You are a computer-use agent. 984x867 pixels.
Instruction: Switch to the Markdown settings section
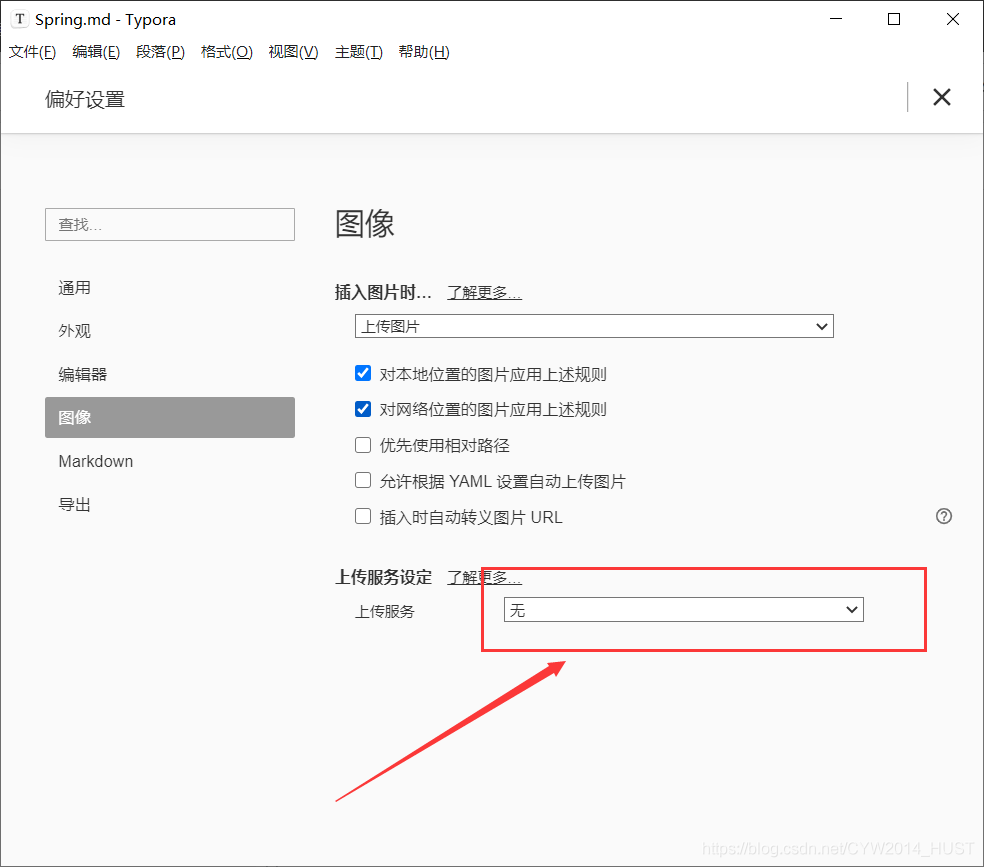coord(96,461)
